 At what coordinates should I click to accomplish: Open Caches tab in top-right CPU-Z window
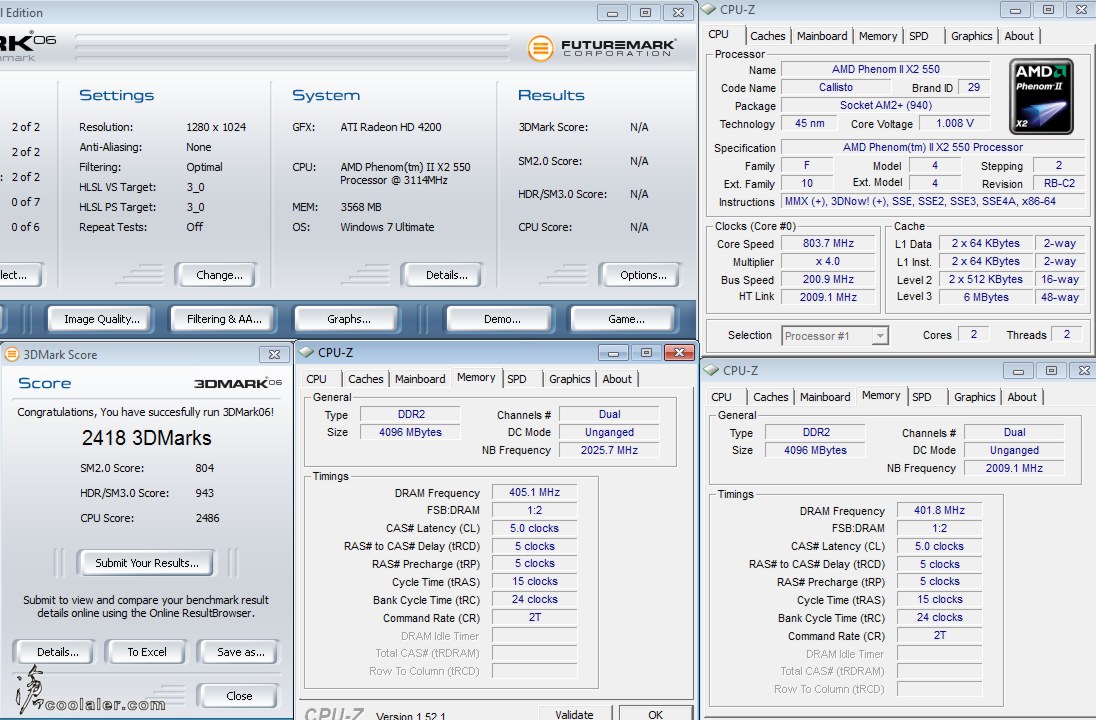click(767, 36)
